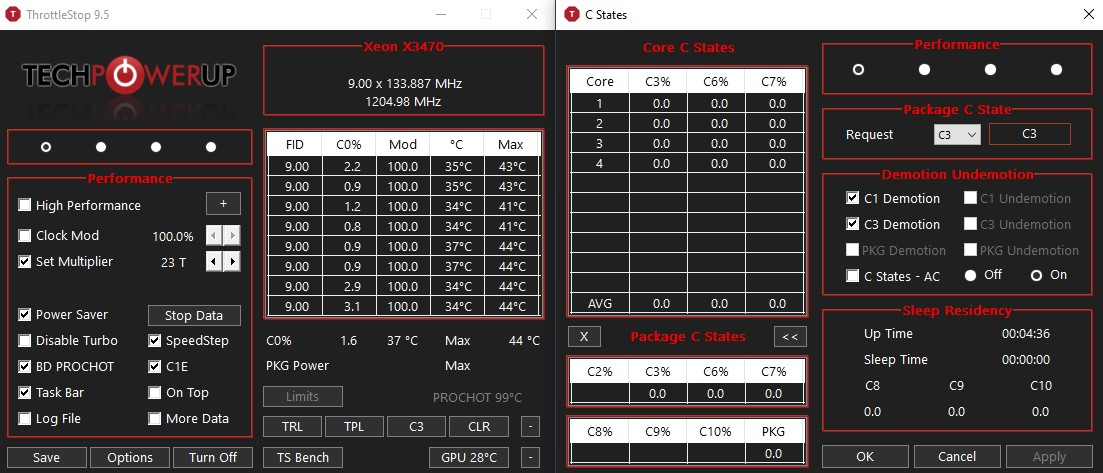
Task: Launch TS Bench
Action: 302,457
